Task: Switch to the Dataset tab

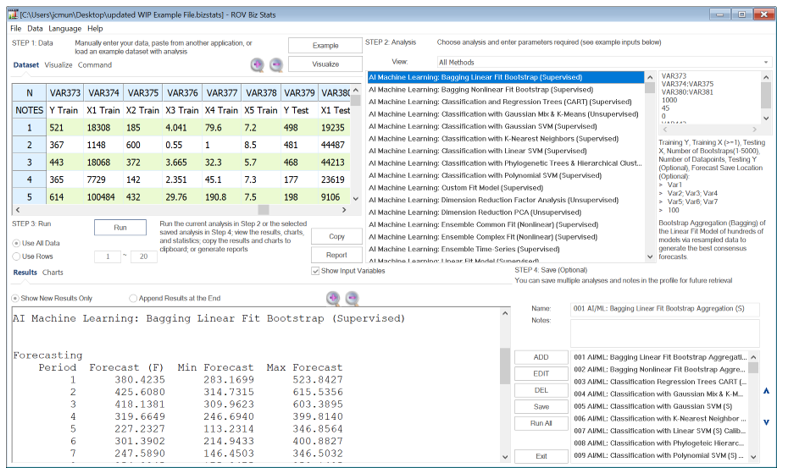Action: 26,65
